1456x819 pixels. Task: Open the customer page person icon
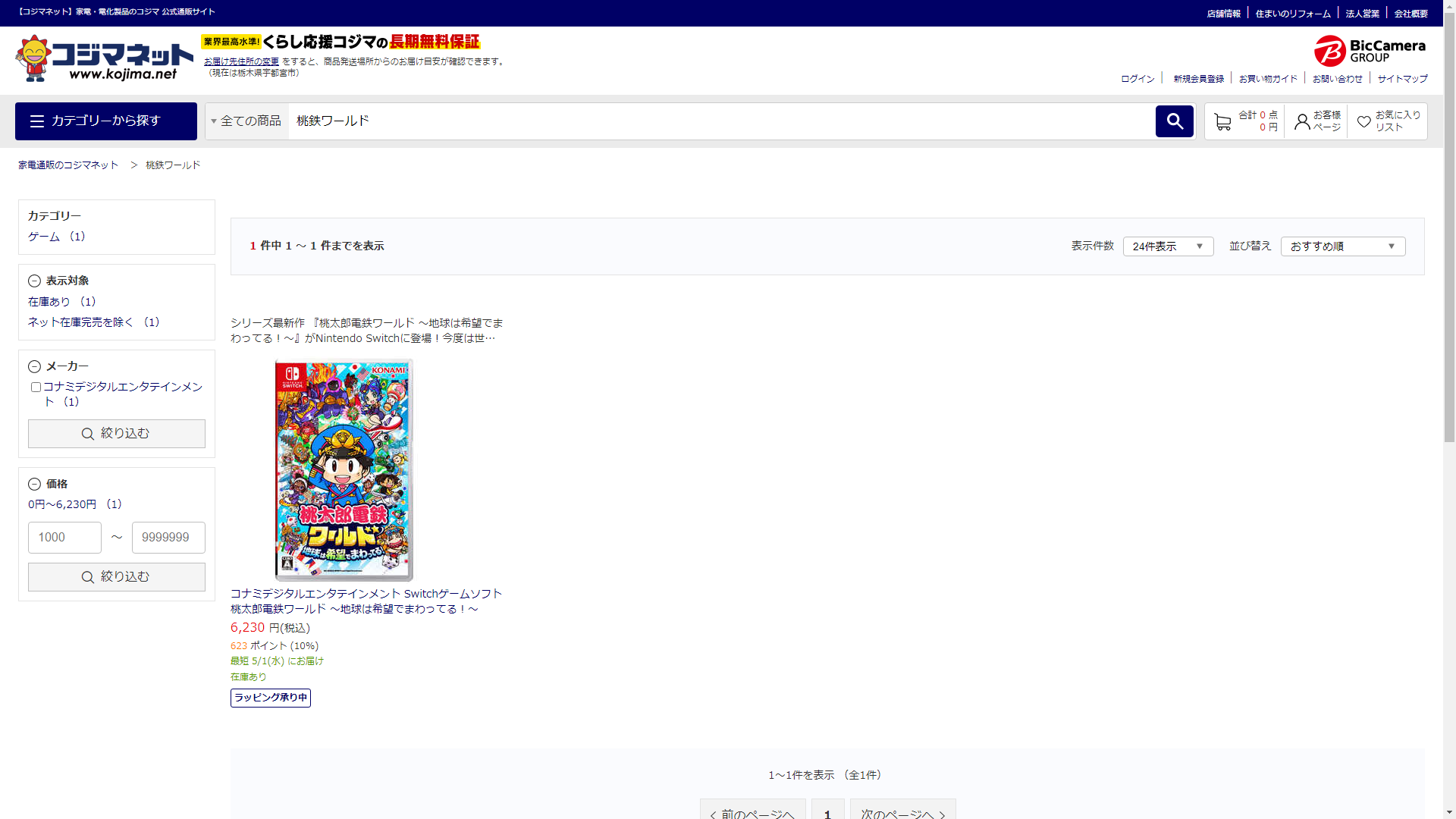pyautogui.click(x=1302, y=121)
